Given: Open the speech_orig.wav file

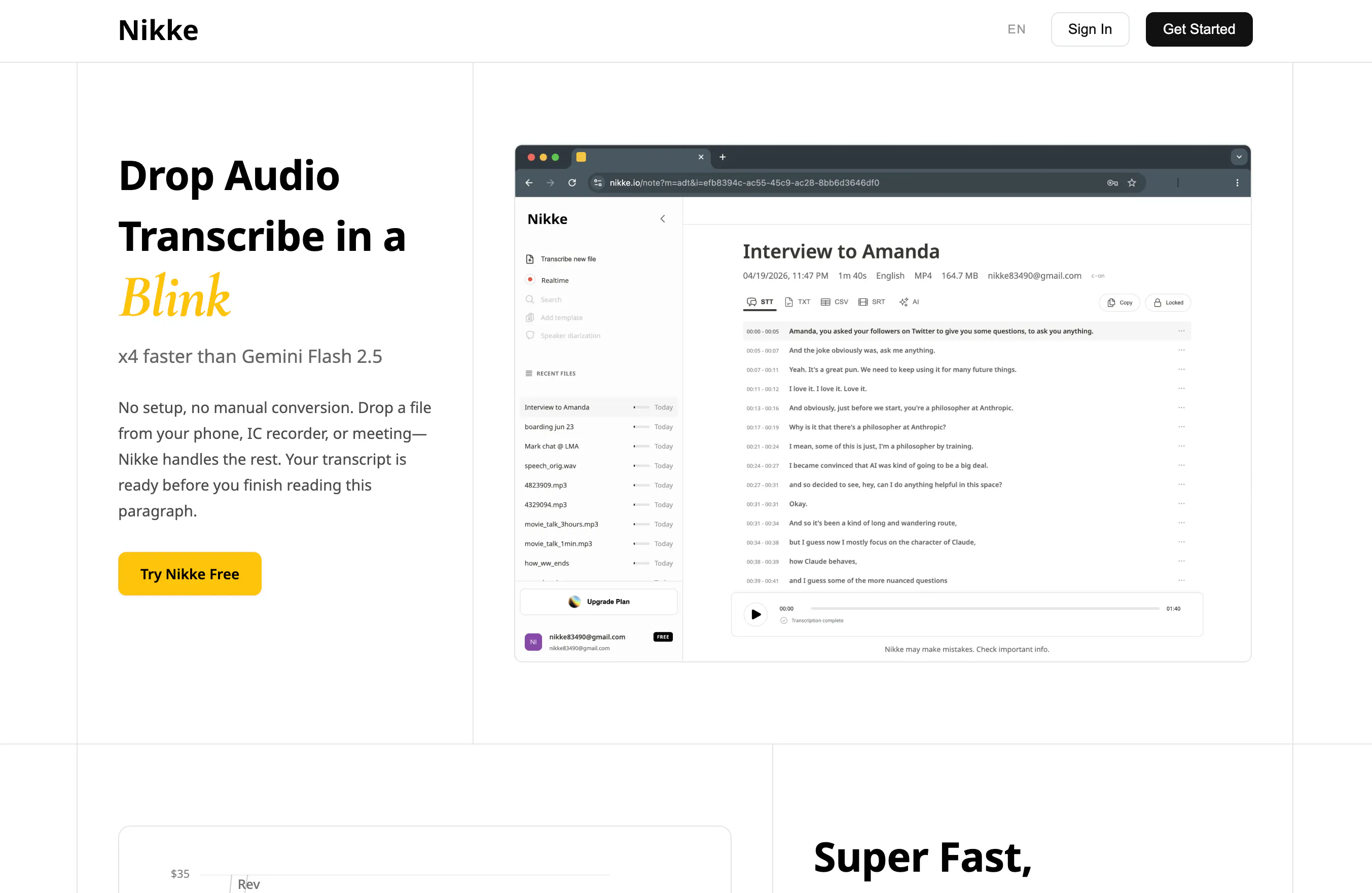Looking at the screenshot, I should 598,466.
